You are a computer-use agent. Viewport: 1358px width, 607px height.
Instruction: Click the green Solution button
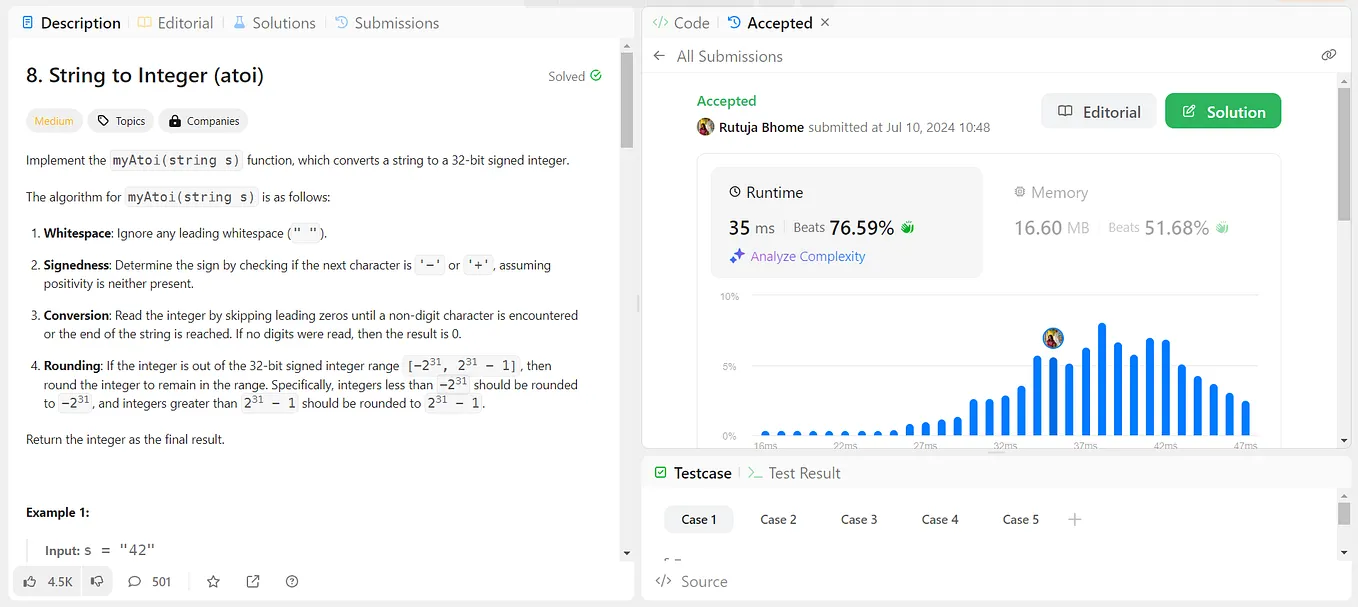(1223, 111)
